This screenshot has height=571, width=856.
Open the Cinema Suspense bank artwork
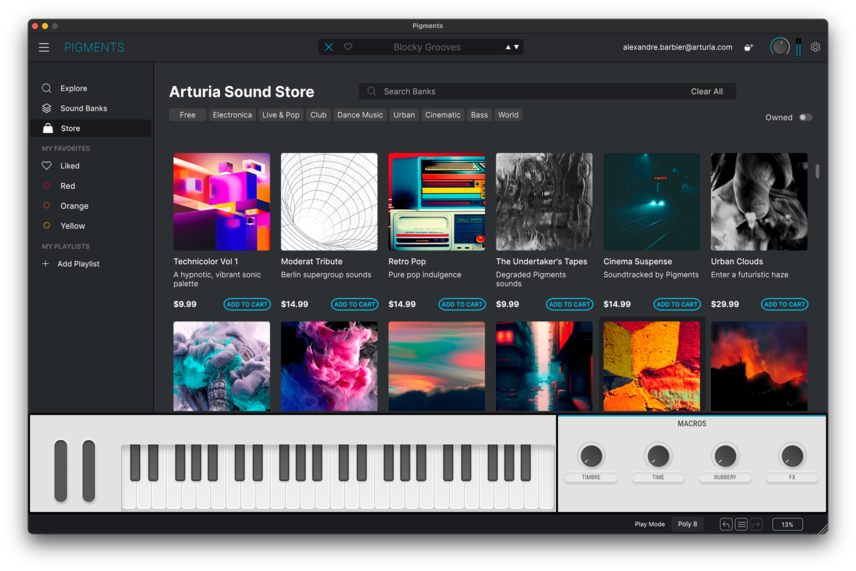pyautogui.click(x=652, y=201)
